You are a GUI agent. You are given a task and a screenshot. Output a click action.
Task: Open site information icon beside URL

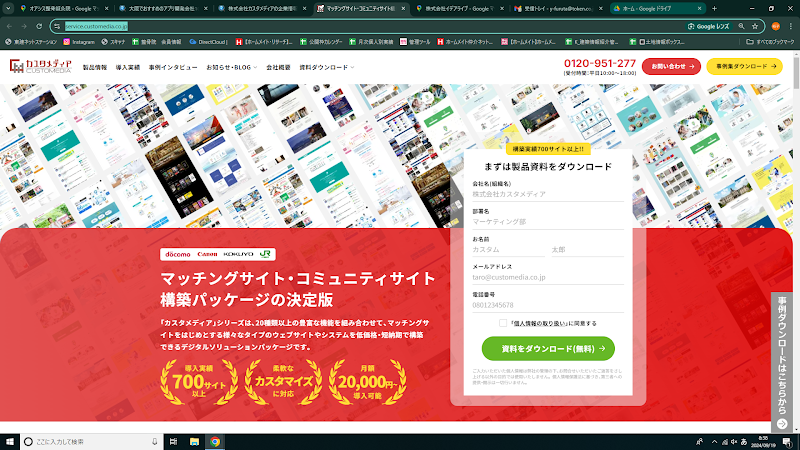tap(57, 26)
